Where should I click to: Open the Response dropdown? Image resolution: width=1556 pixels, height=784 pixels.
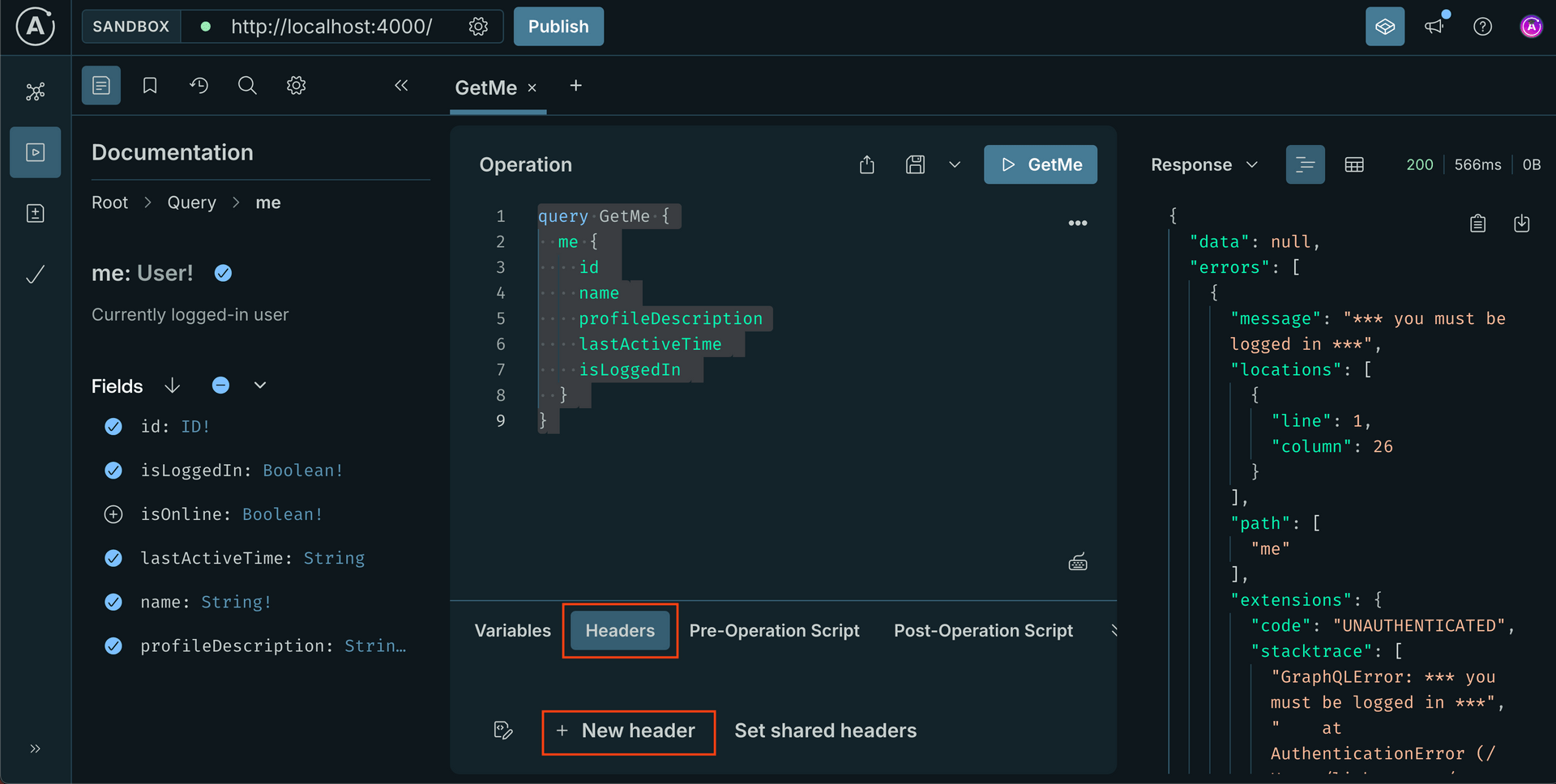[1204, 165]
